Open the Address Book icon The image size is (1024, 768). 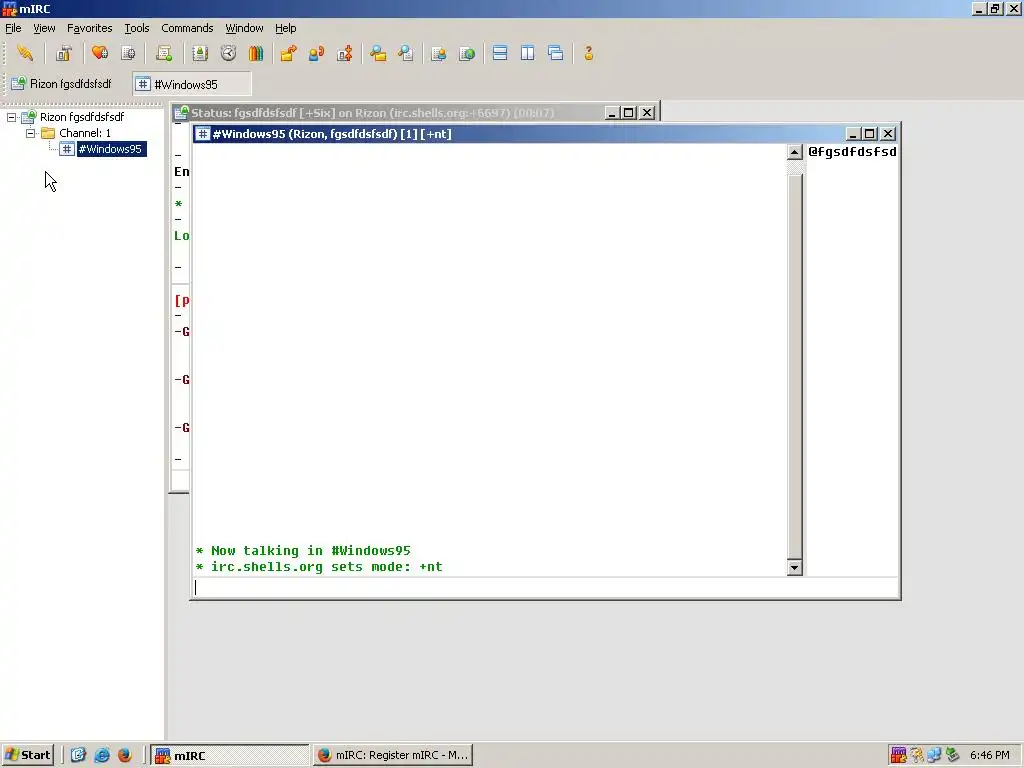tap(200, 53)
